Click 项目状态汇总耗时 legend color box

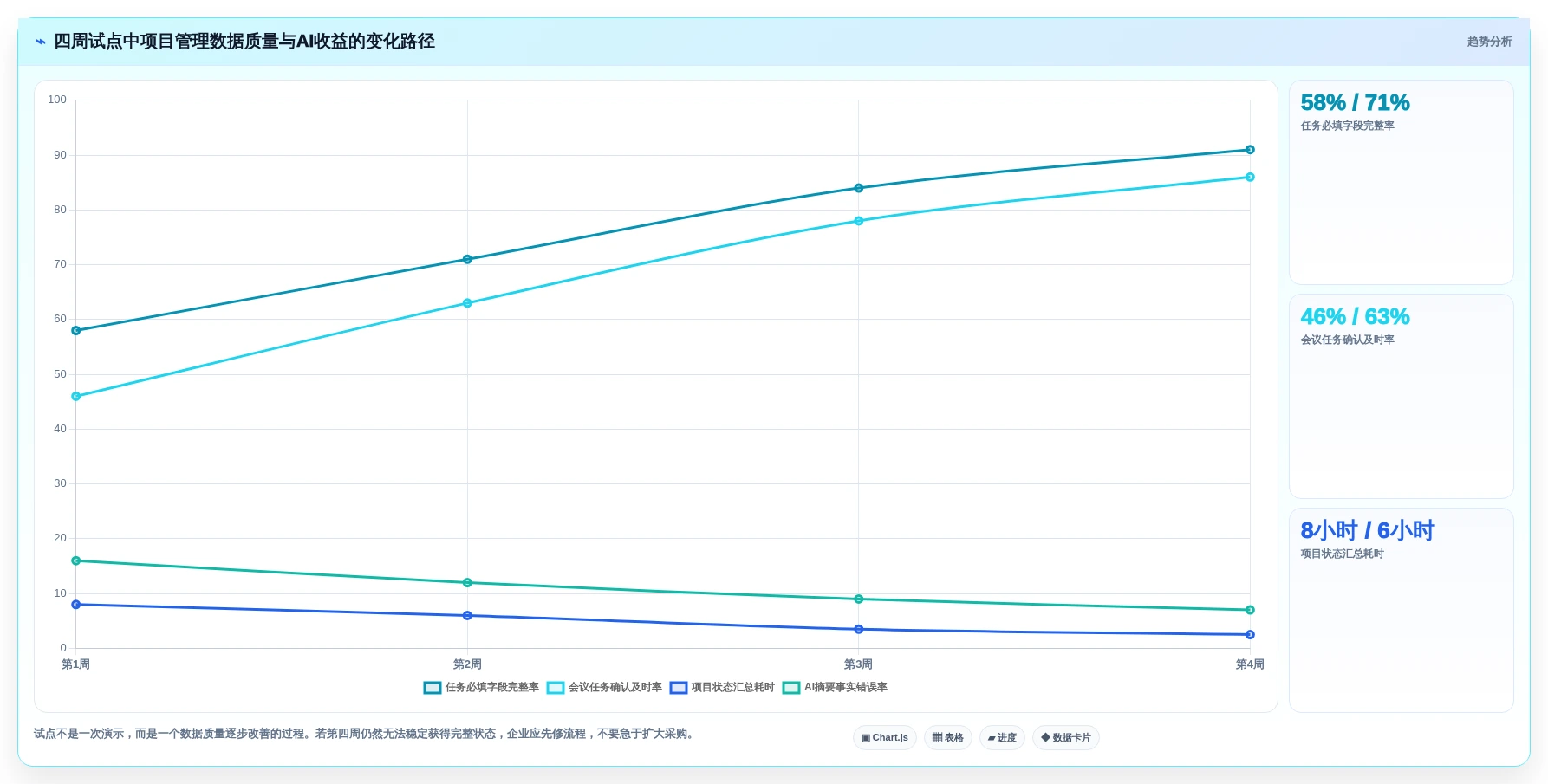(679, 688)
